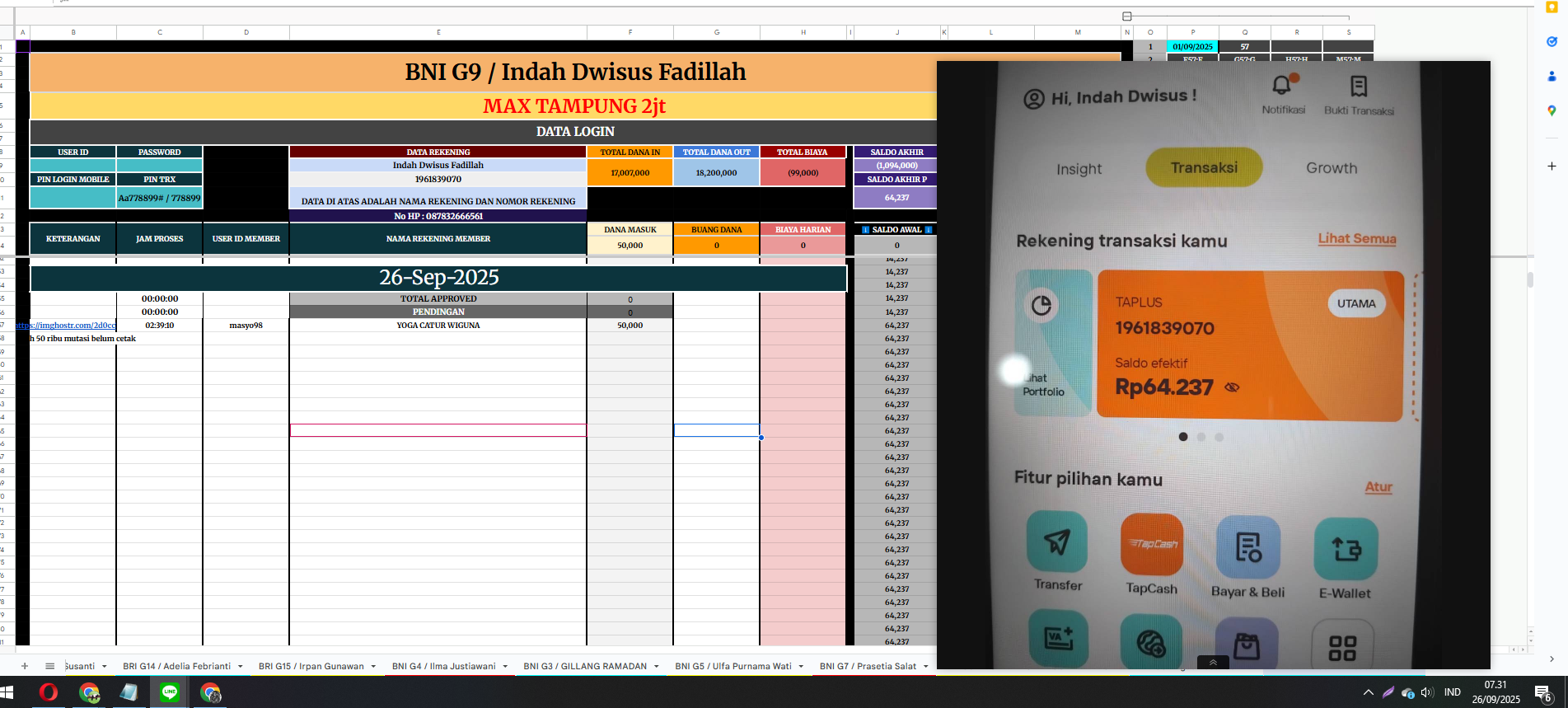Click the Transfer icon in the phone image
The width and height of the screenshot is (1568, 708).
click(1057, 542)
